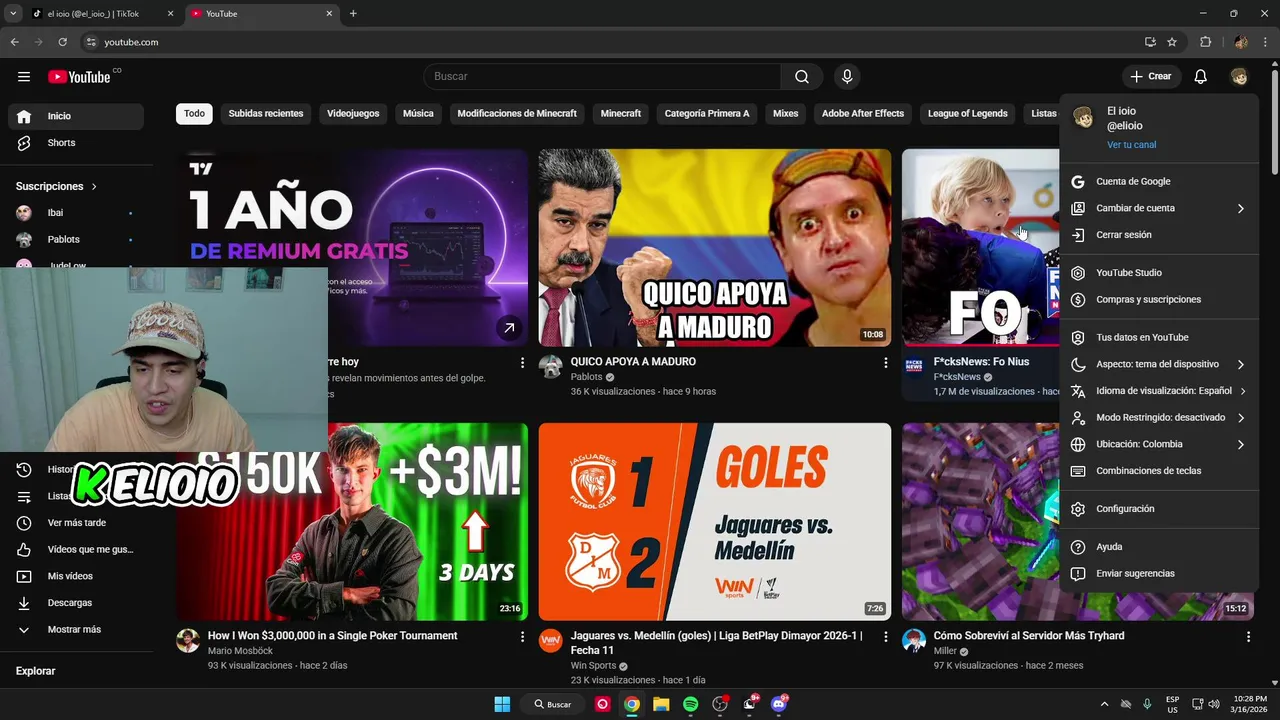Click Ver tu canal link

(x=1131, y=145)
